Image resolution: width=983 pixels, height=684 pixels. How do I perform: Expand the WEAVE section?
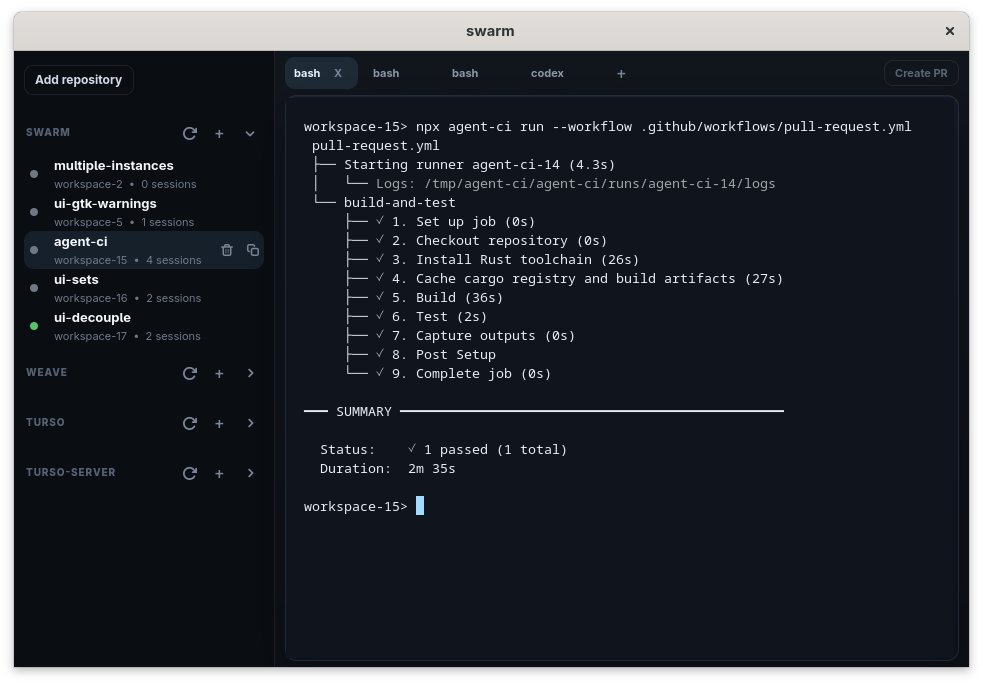click(x=250, y=373)
